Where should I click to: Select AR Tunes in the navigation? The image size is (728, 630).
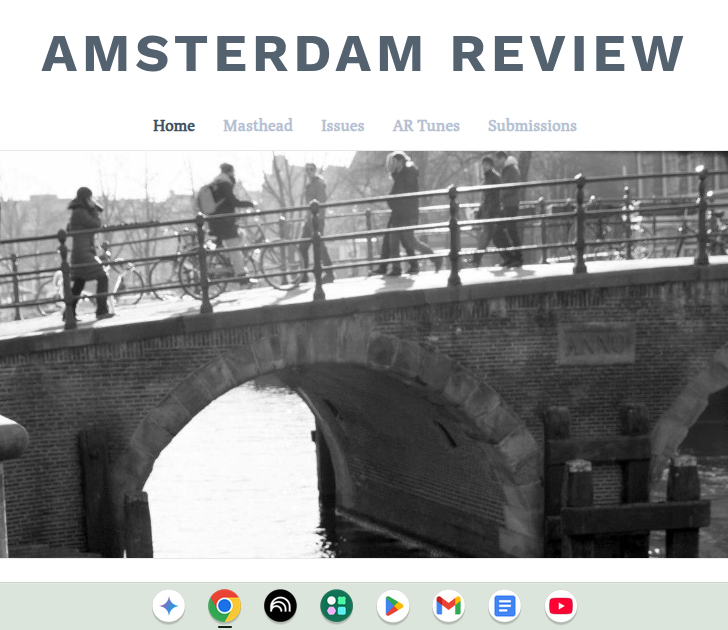tap(426, 126)
